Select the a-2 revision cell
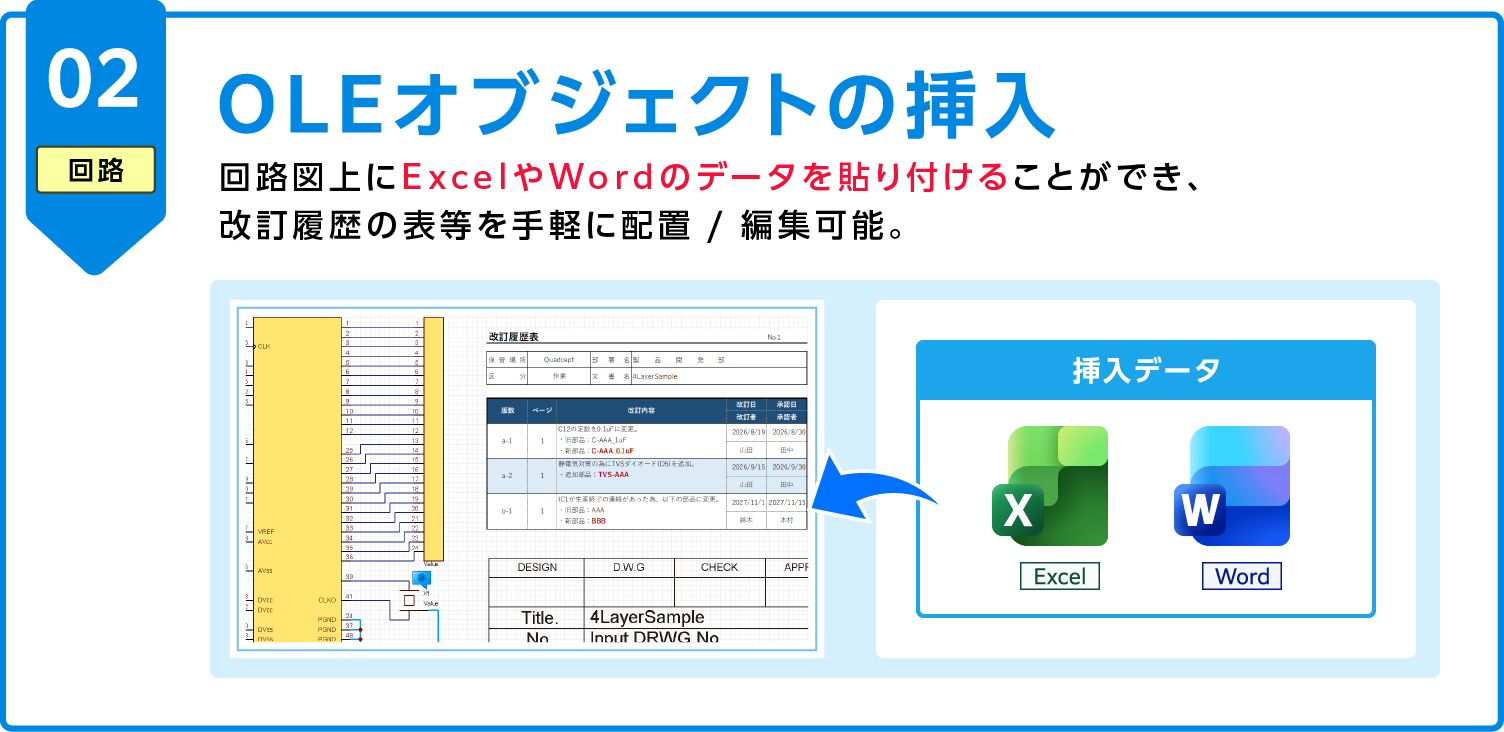This screenshot has width=1504, height=732. tap(507, 476)
